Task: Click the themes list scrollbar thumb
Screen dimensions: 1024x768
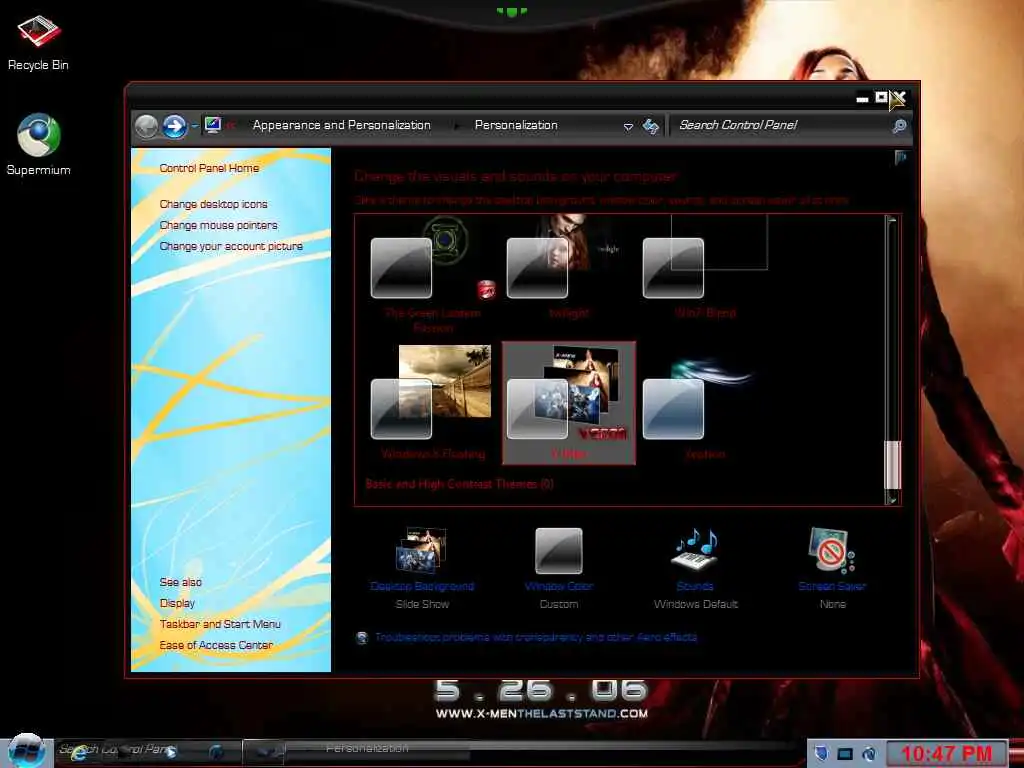Action: pos(892,464)
